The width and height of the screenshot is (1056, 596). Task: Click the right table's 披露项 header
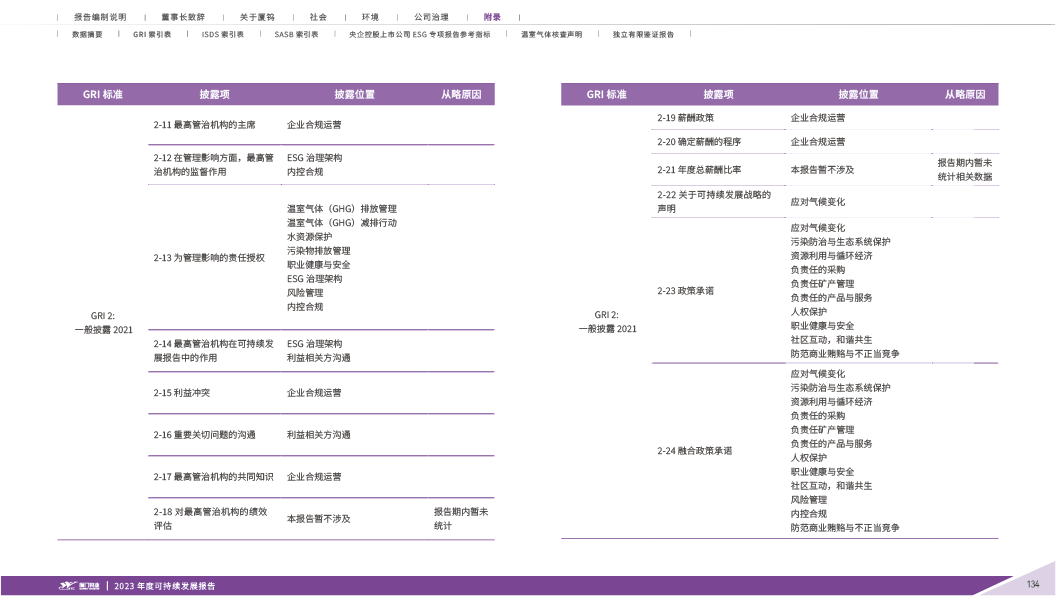point(718,94)
